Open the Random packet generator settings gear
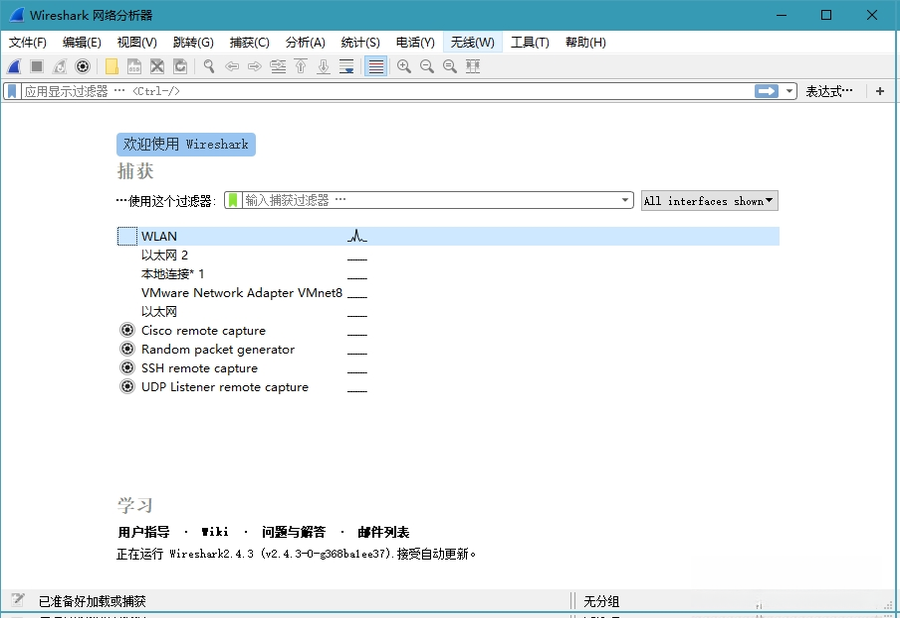 [x=127, y=349]
